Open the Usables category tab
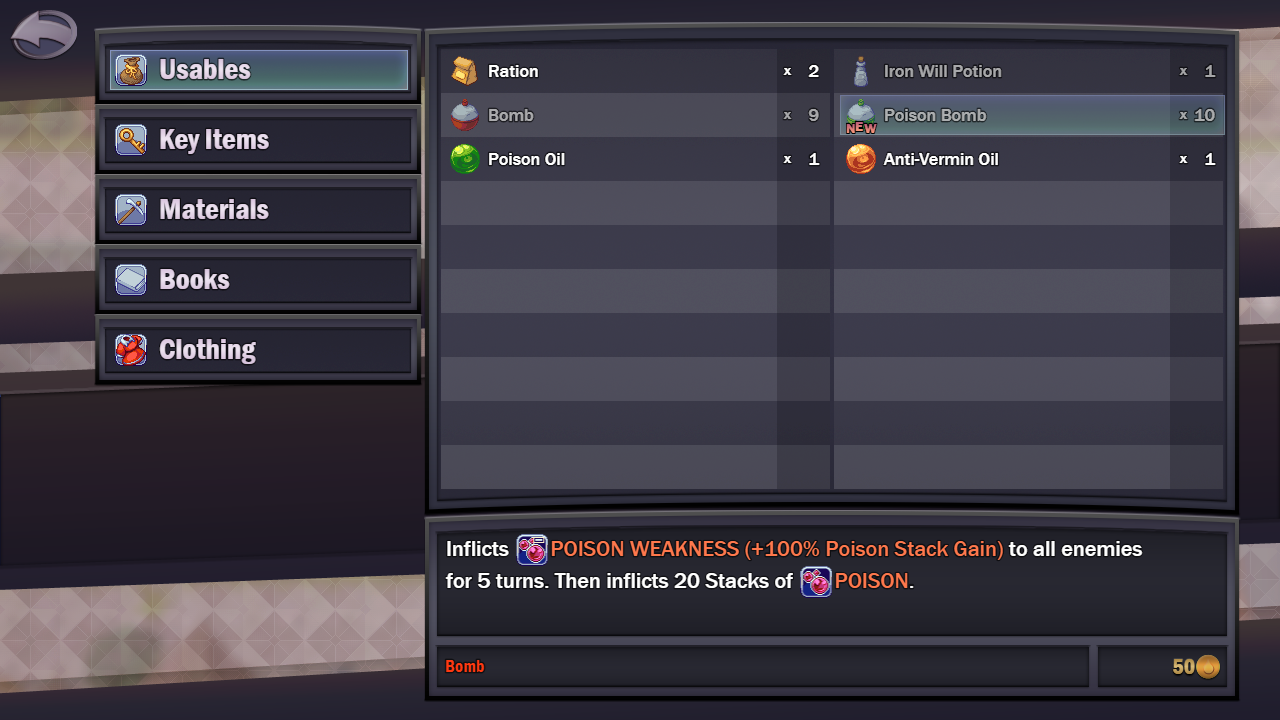This screenshot has width=1280, height=720. [258, 70]
